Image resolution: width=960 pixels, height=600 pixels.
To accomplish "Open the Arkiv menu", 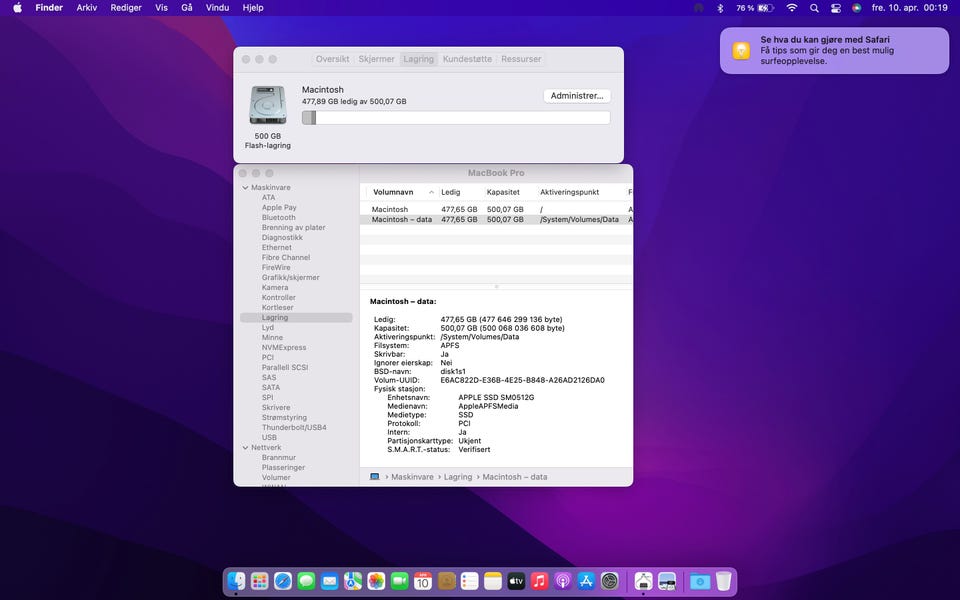I will (87, 8).
